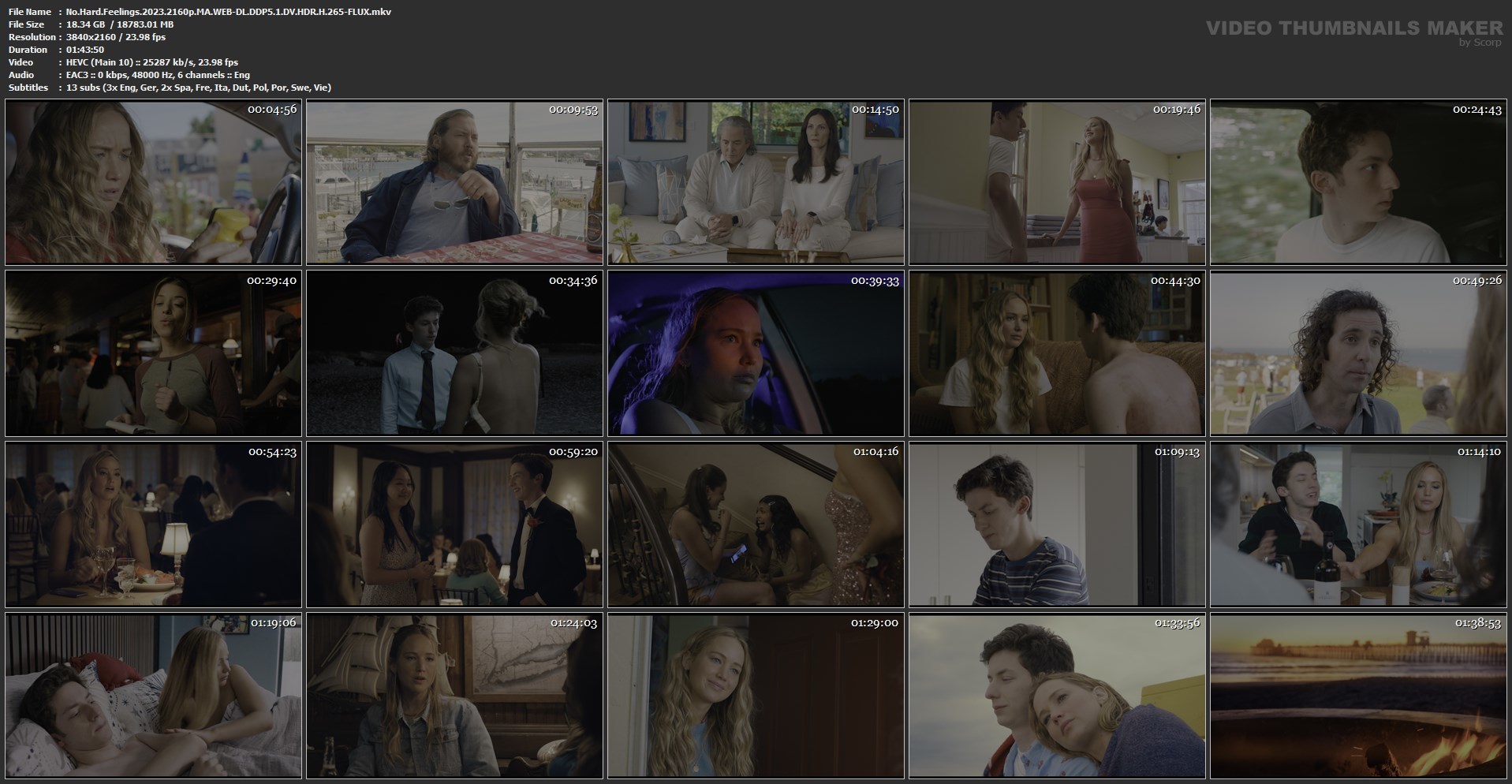Click the frame at 01:24:03
This screenshot has height=784, width=1512.
(454, 696)
